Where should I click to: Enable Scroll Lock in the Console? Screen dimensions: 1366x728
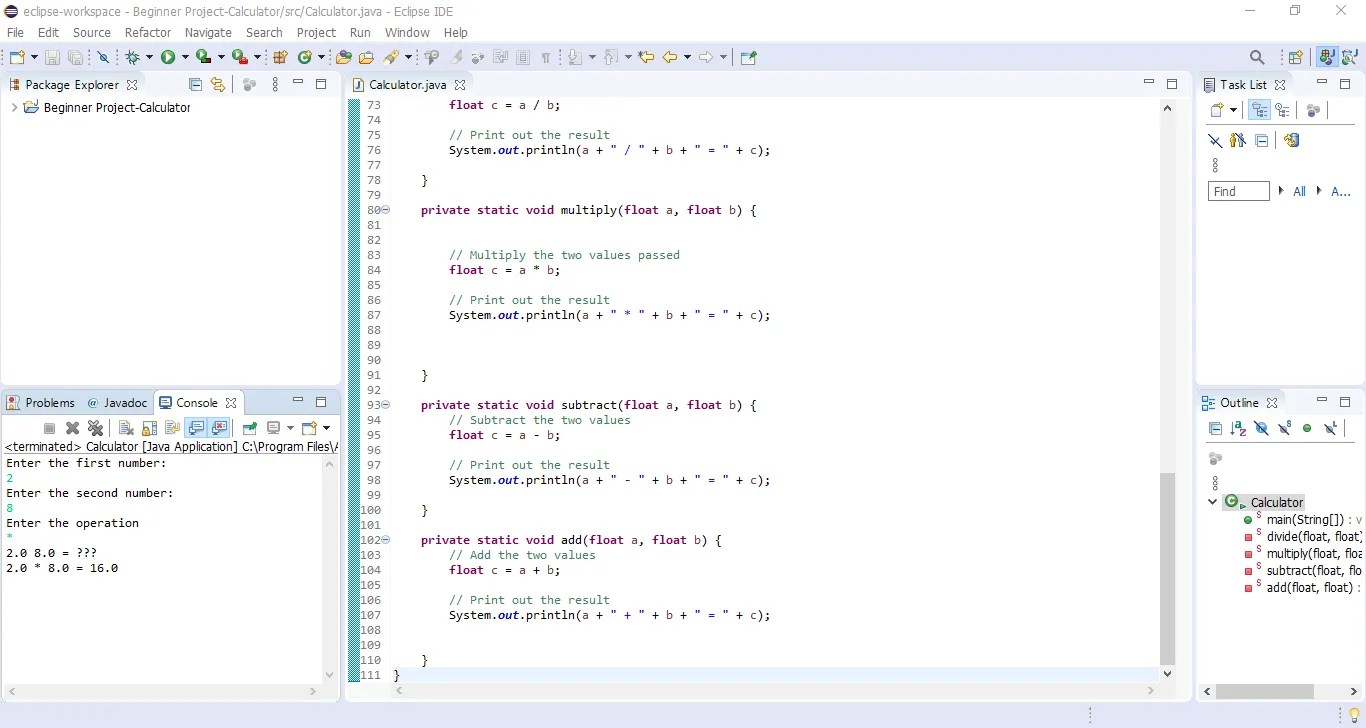pyautogui.click(x=148, y=427)
